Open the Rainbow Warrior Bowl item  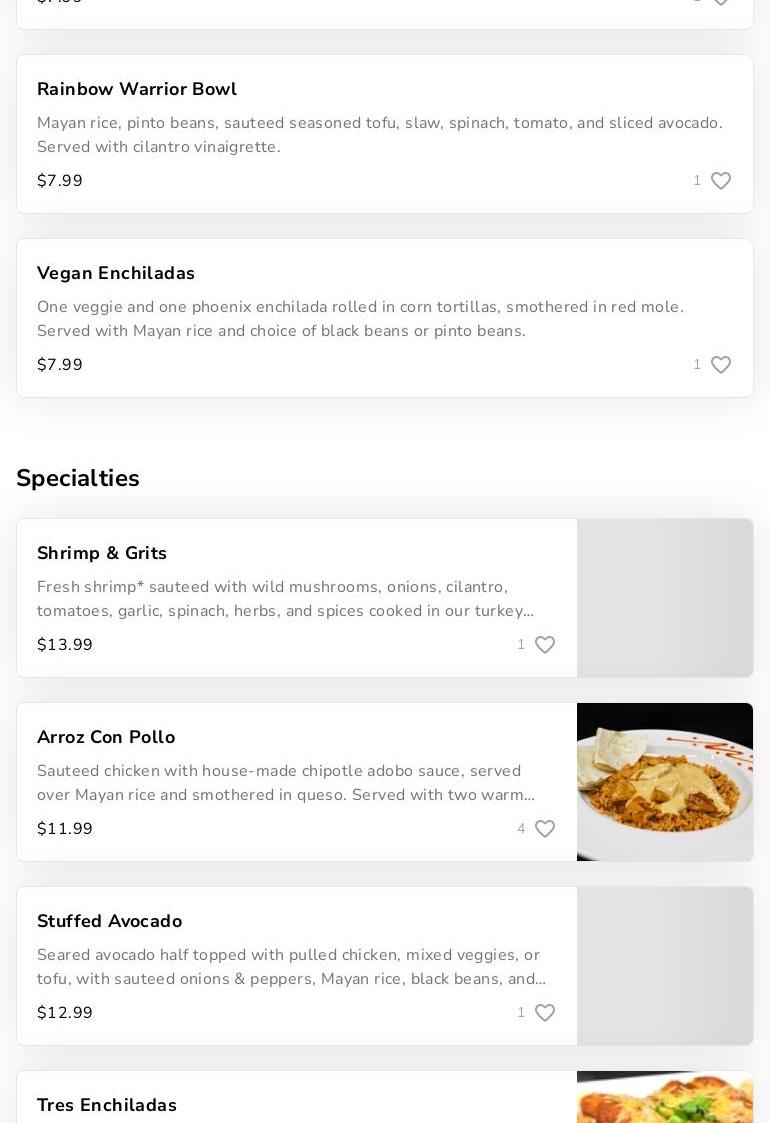(x=137, y=89)
